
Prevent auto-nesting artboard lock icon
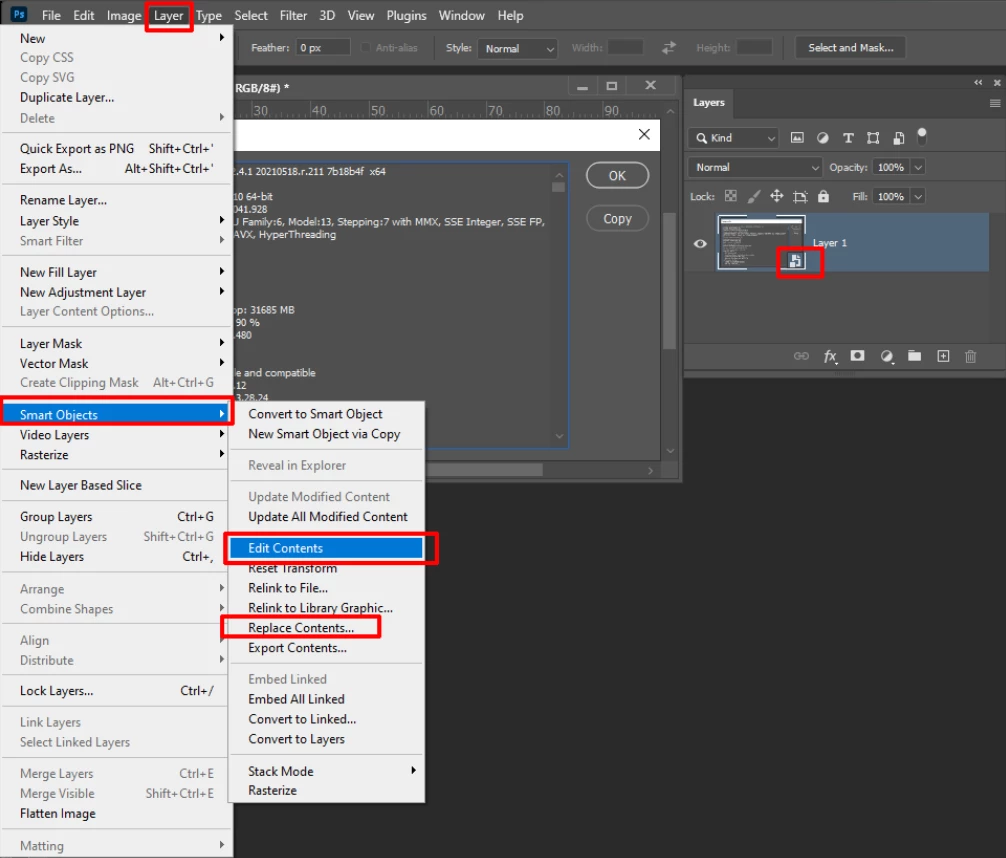(x=800, y=196)
